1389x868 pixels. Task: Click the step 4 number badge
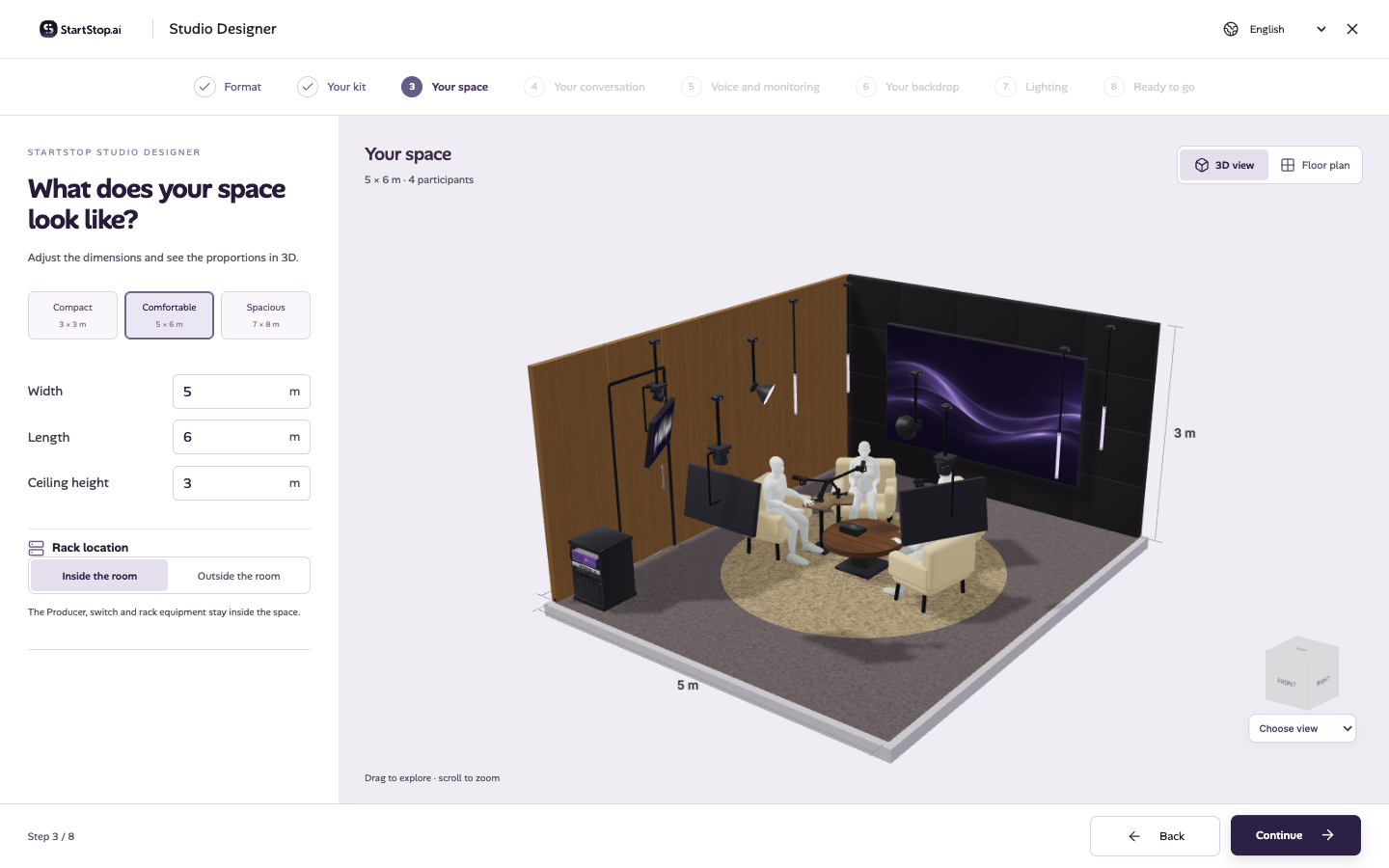pyautogui.click(x=534, y=87)
